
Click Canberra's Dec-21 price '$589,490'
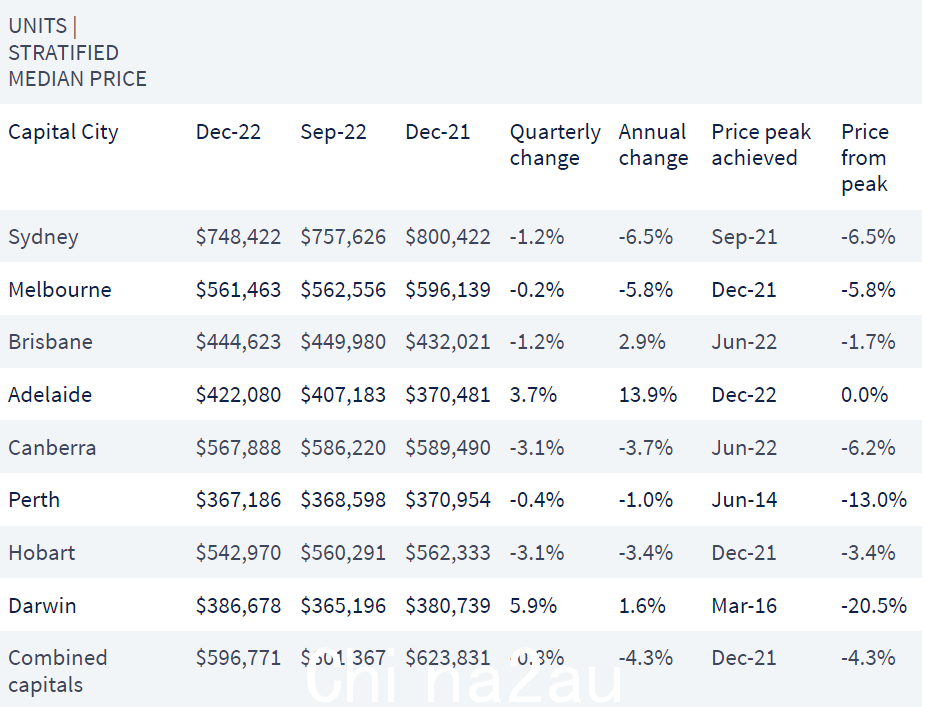448,447
